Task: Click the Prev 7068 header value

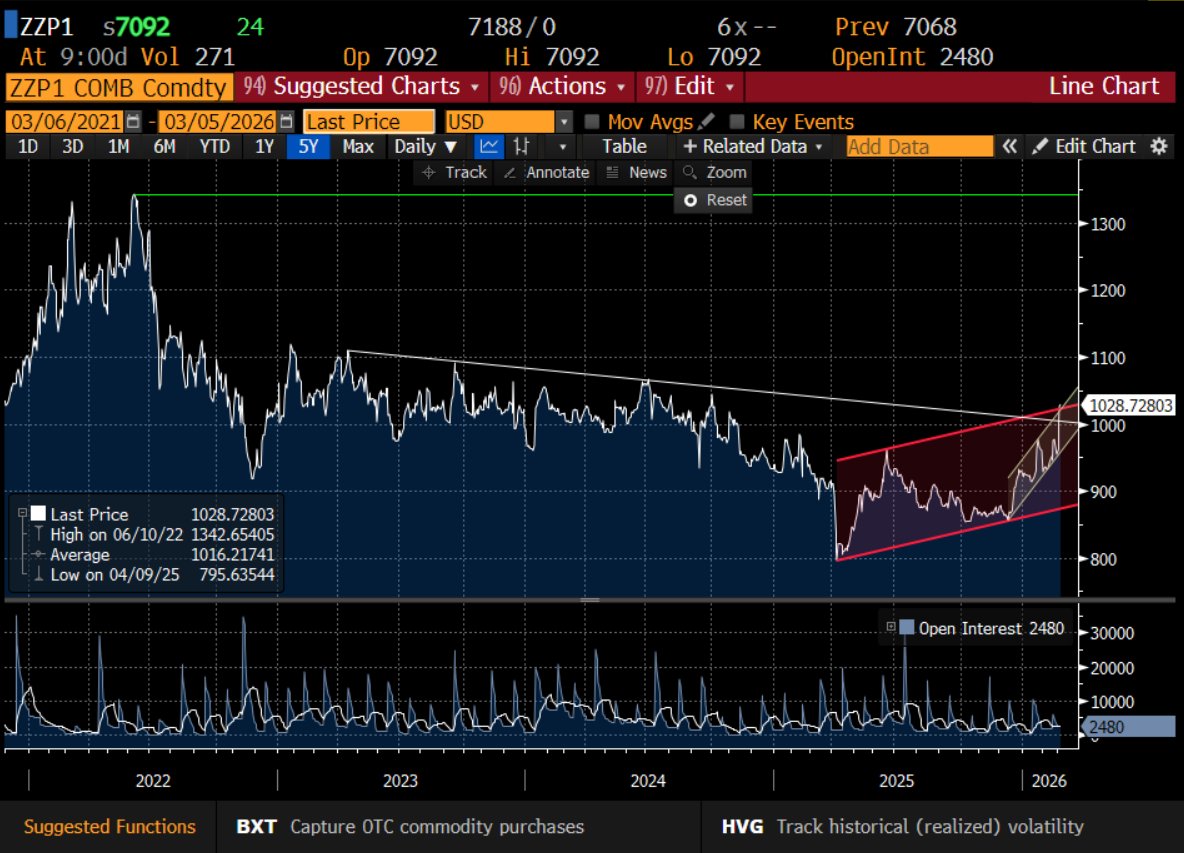Action: [896, 27]
